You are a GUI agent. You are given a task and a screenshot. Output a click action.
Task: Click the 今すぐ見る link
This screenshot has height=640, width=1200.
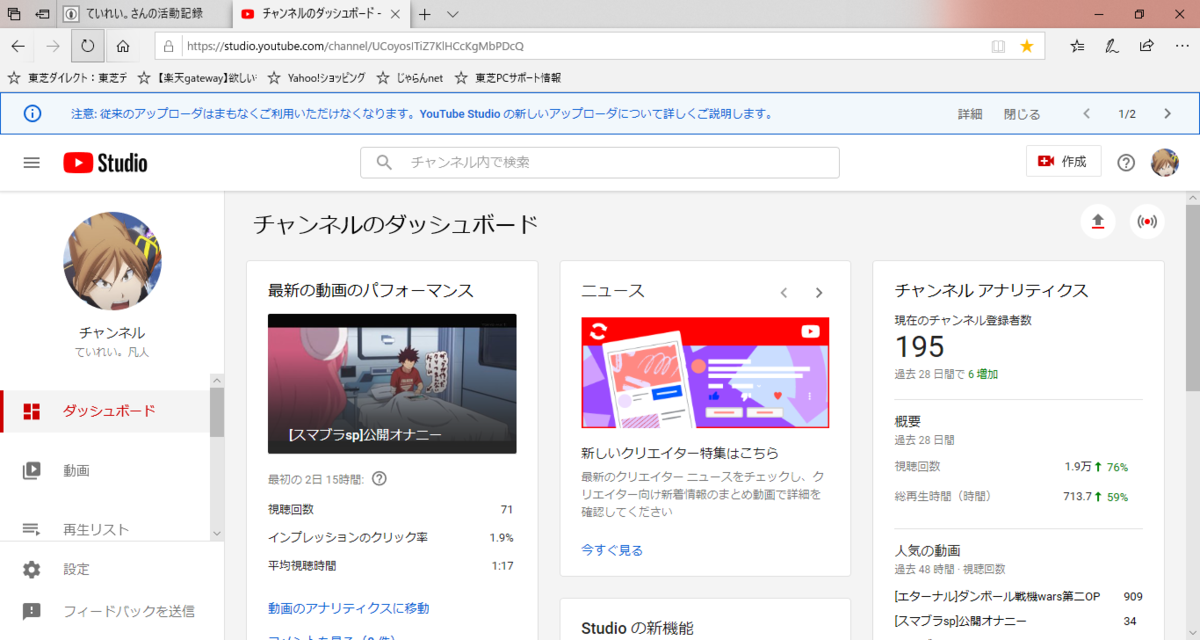[612, 550]
